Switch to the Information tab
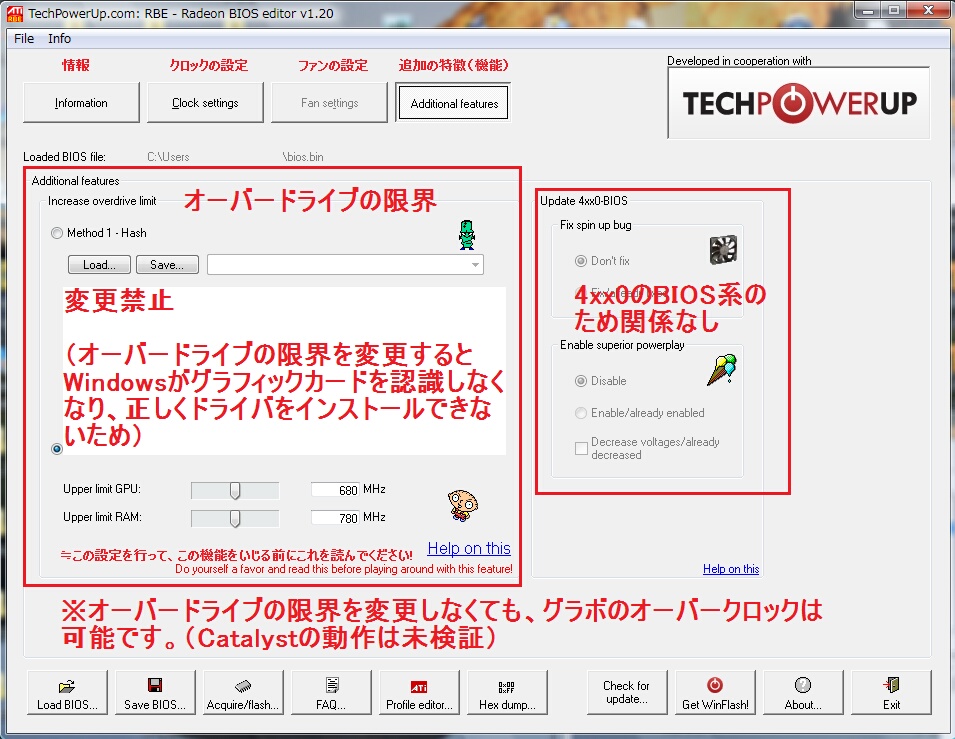 [x=81, y=103]
